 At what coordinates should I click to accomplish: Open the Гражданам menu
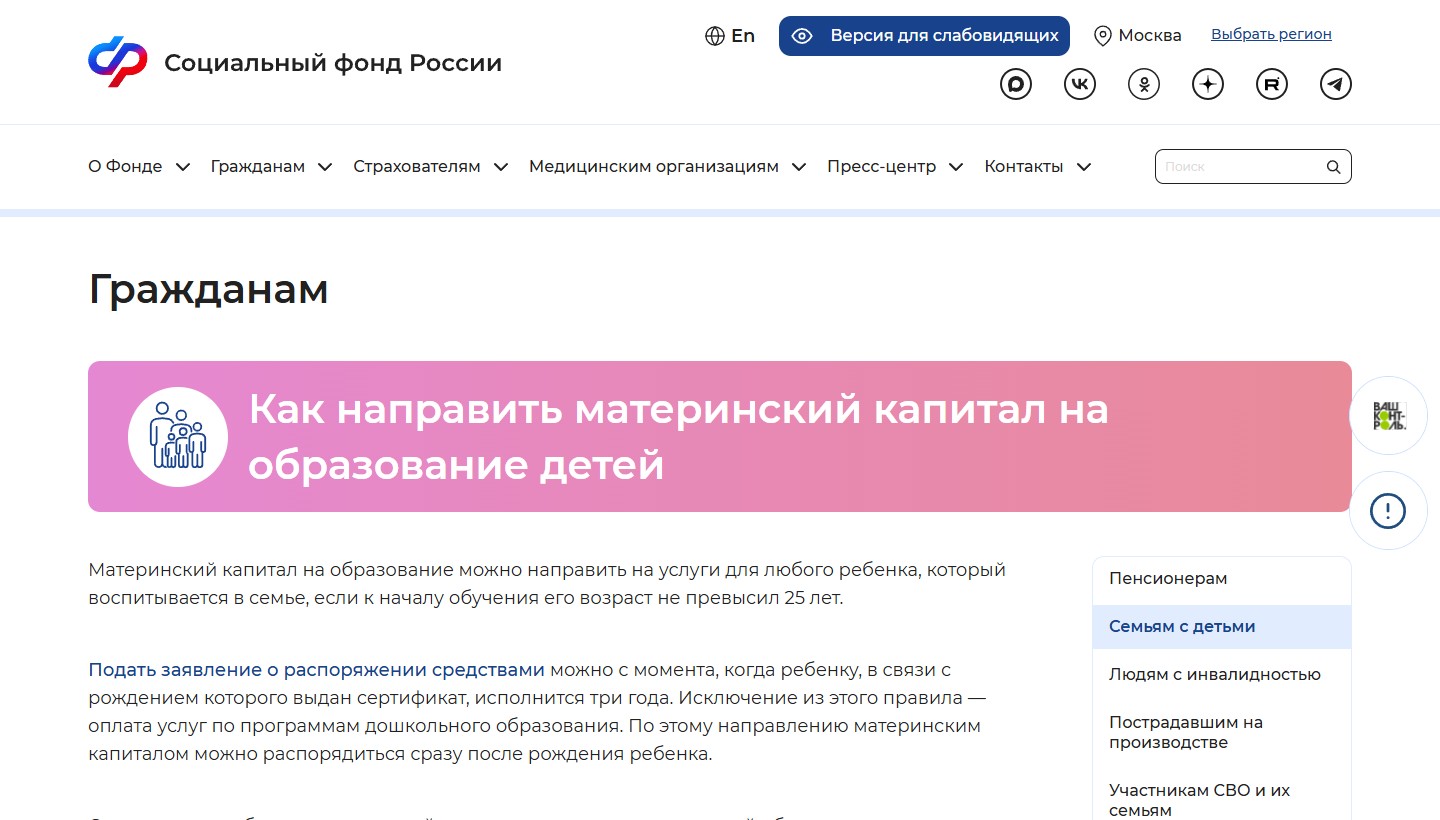(x=258, y=167)
